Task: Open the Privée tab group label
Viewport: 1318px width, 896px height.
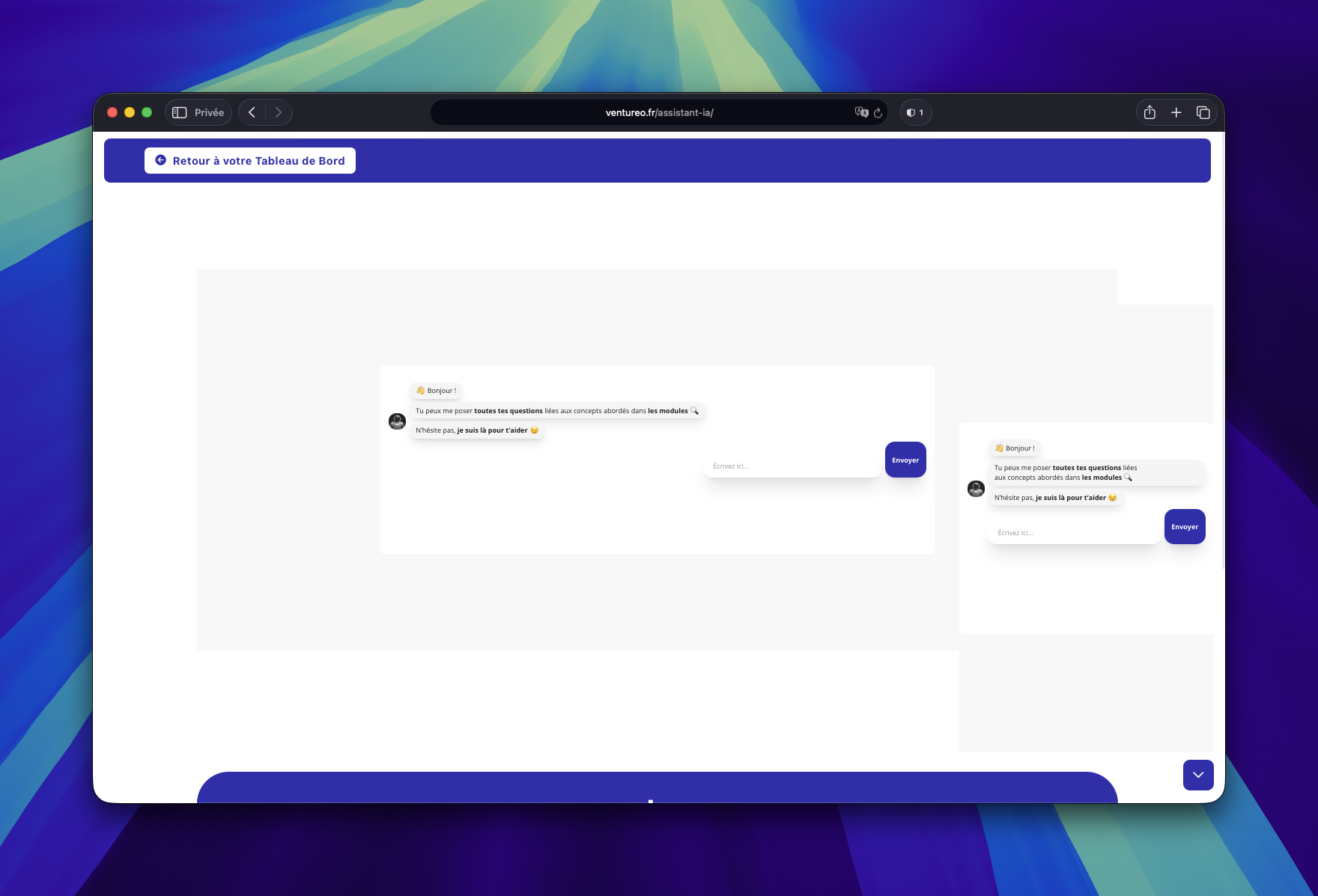Action: [x=209, y=112]
